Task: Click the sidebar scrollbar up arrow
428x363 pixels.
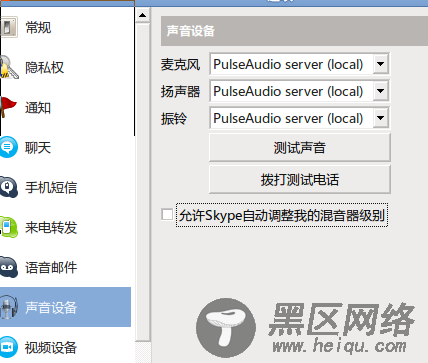Action: point(143,15)
